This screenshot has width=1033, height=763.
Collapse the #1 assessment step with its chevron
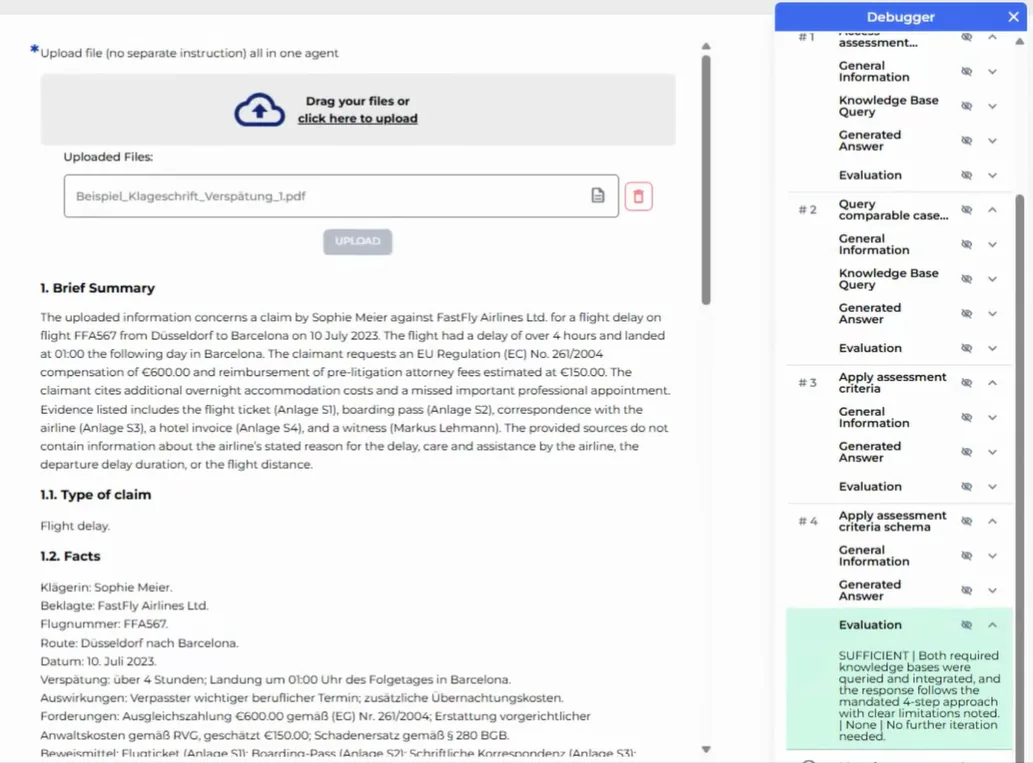coord(991,36)
